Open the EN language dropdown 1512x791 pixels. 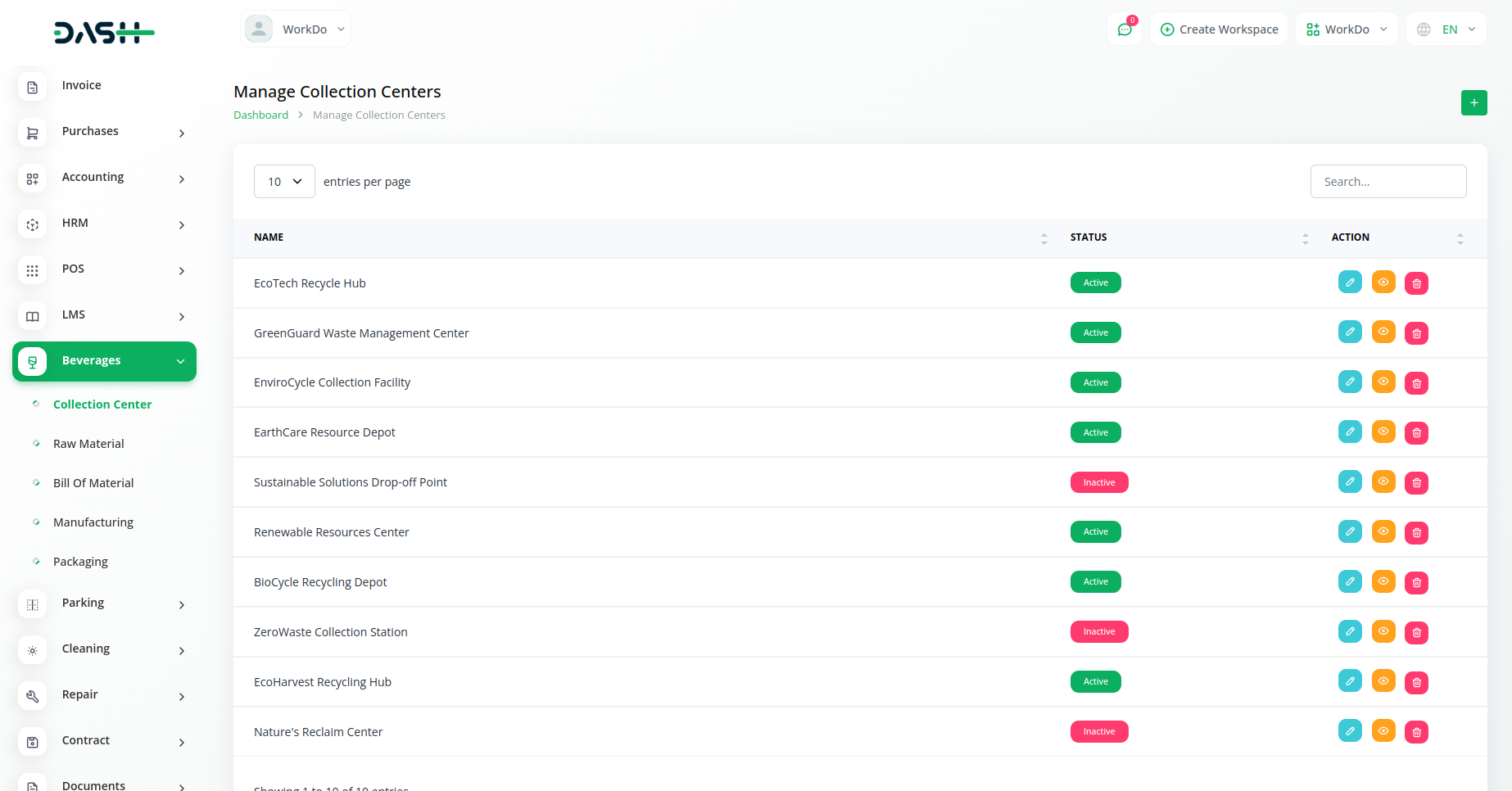point(1446,29)
